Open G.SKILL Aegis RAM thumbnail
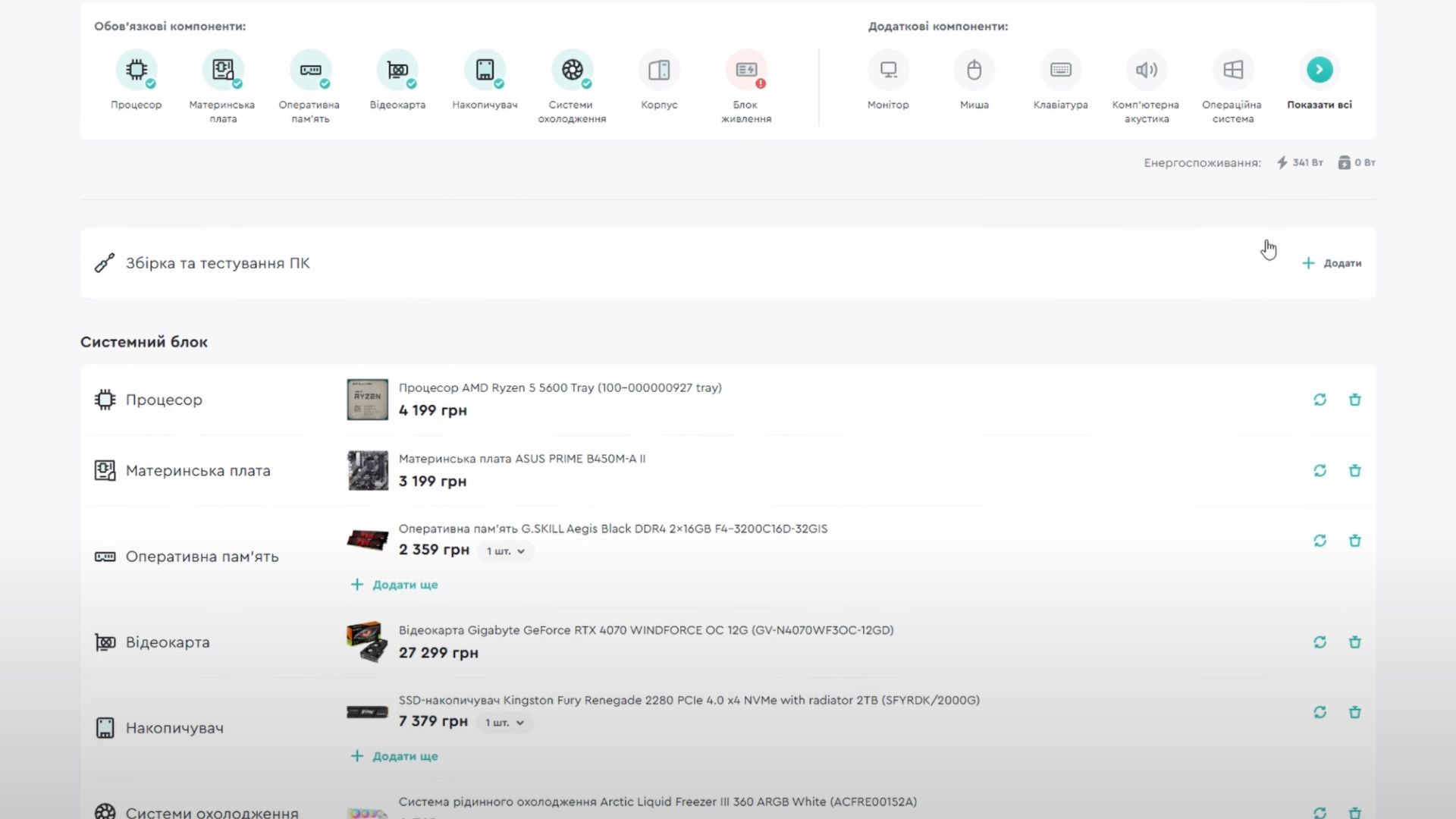 [368, 540]
